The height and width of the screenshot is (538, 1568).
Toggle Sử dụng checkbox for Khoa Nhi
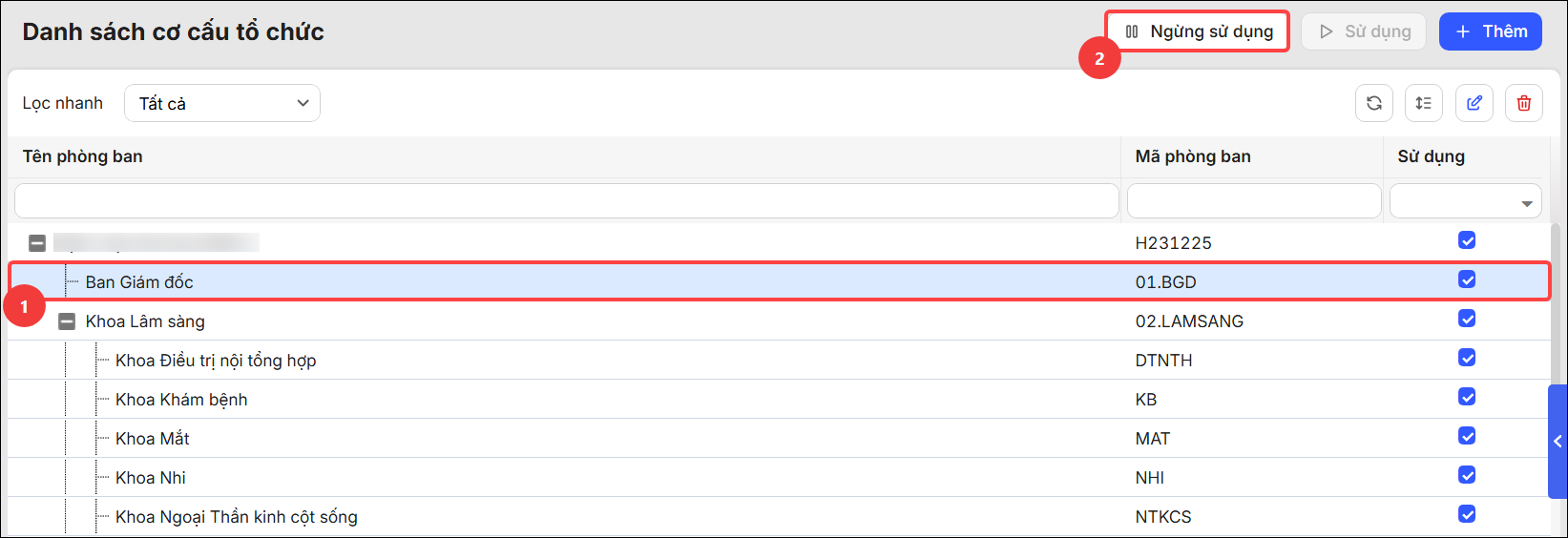click(1467, 475)
